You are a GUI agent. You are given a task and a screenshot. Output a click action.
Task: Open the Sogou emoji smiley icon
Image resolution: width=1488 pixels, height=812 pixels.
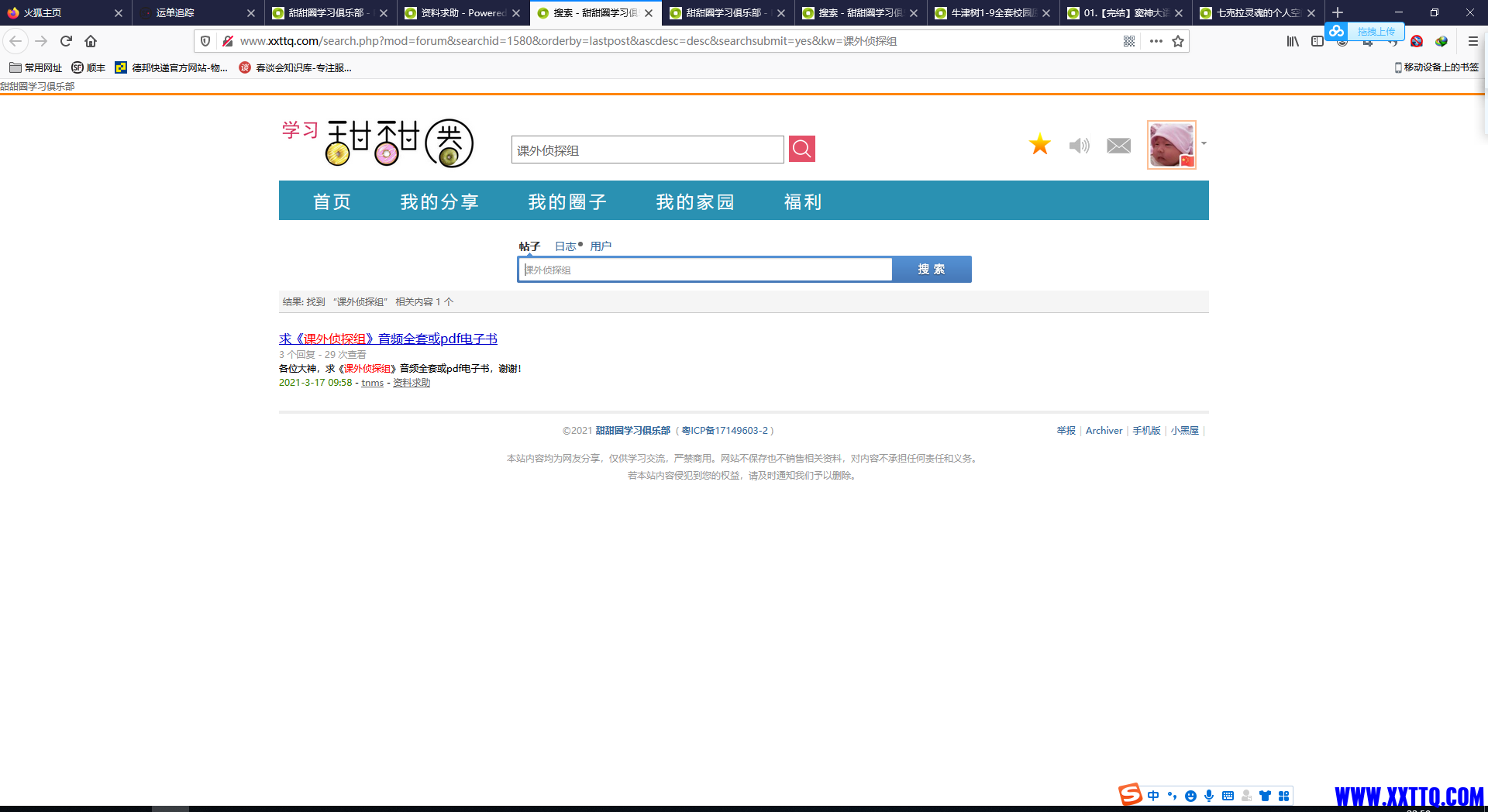(x=1190, y=796)
